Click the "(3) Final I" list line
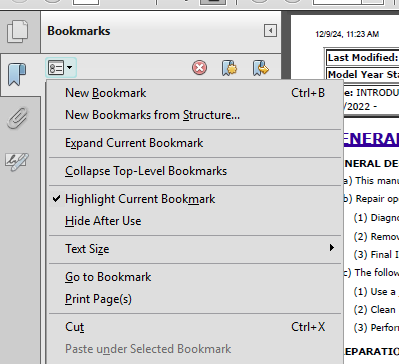399x364 pixels. [x=376, y=255]
